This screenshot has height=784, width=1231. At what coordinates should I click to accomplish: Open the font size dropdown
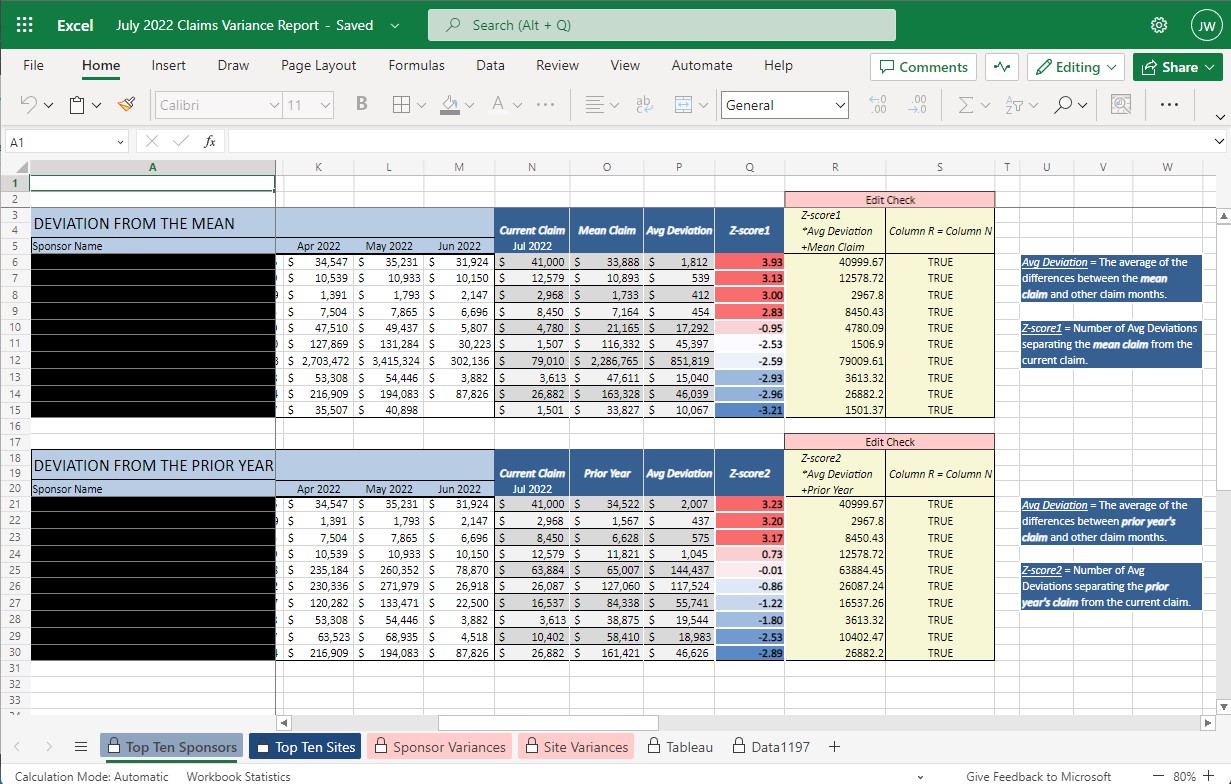click(x=324, y=104)
